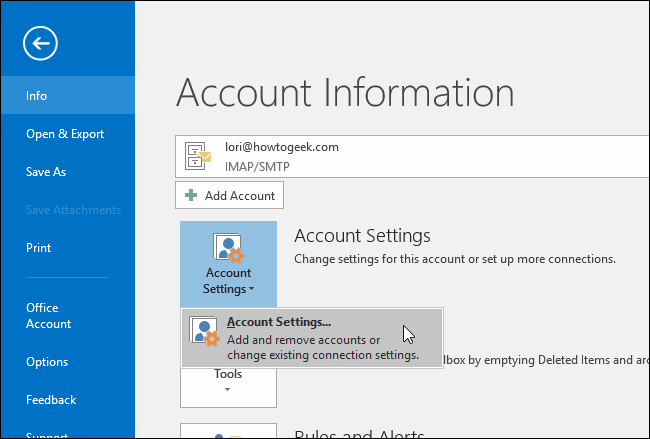The image size is (650, 439).
Task: Select the Info menu item
Action: tap(68, 95)
